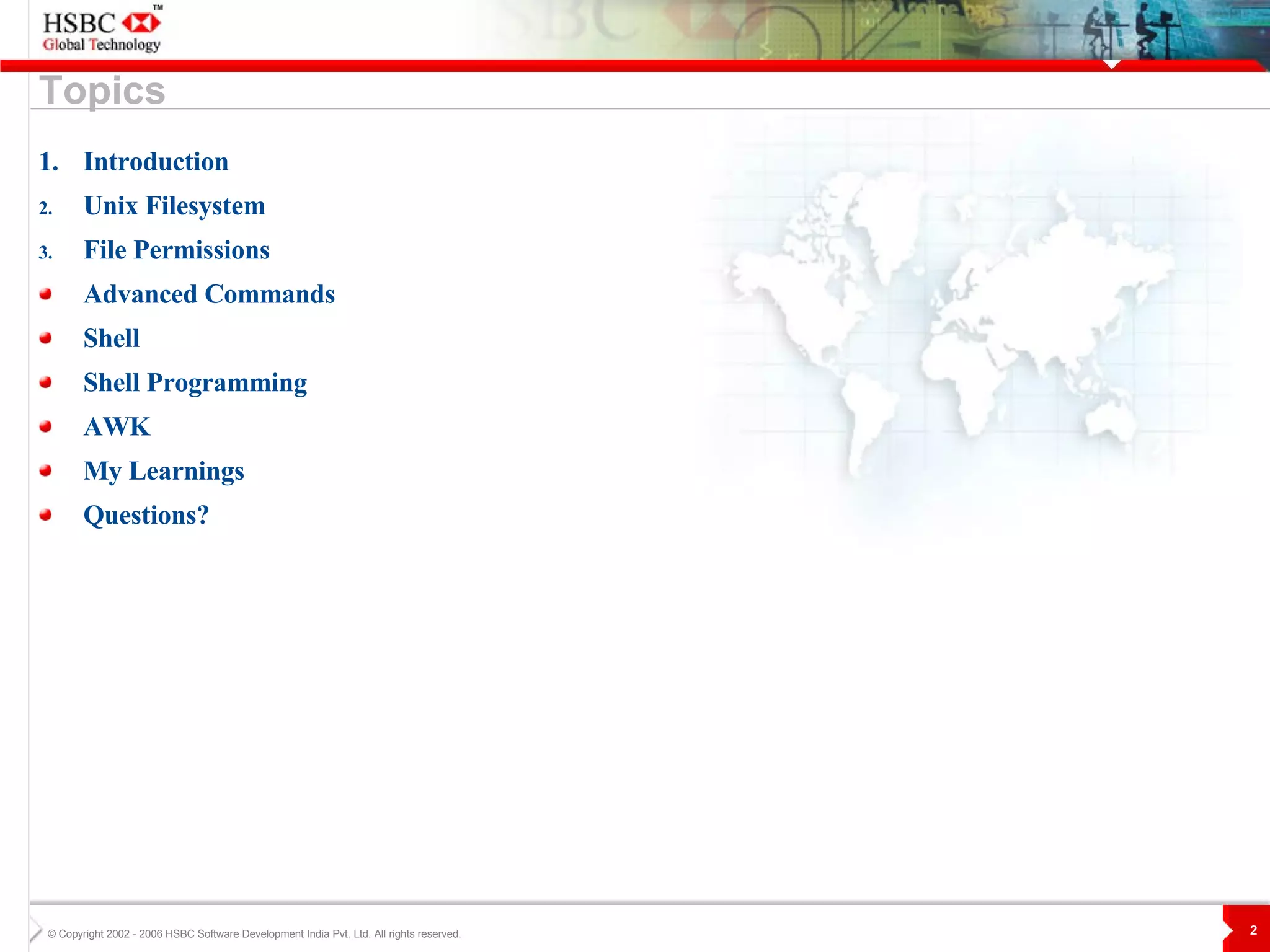Click the red bullet beside My Learnings

45,471
